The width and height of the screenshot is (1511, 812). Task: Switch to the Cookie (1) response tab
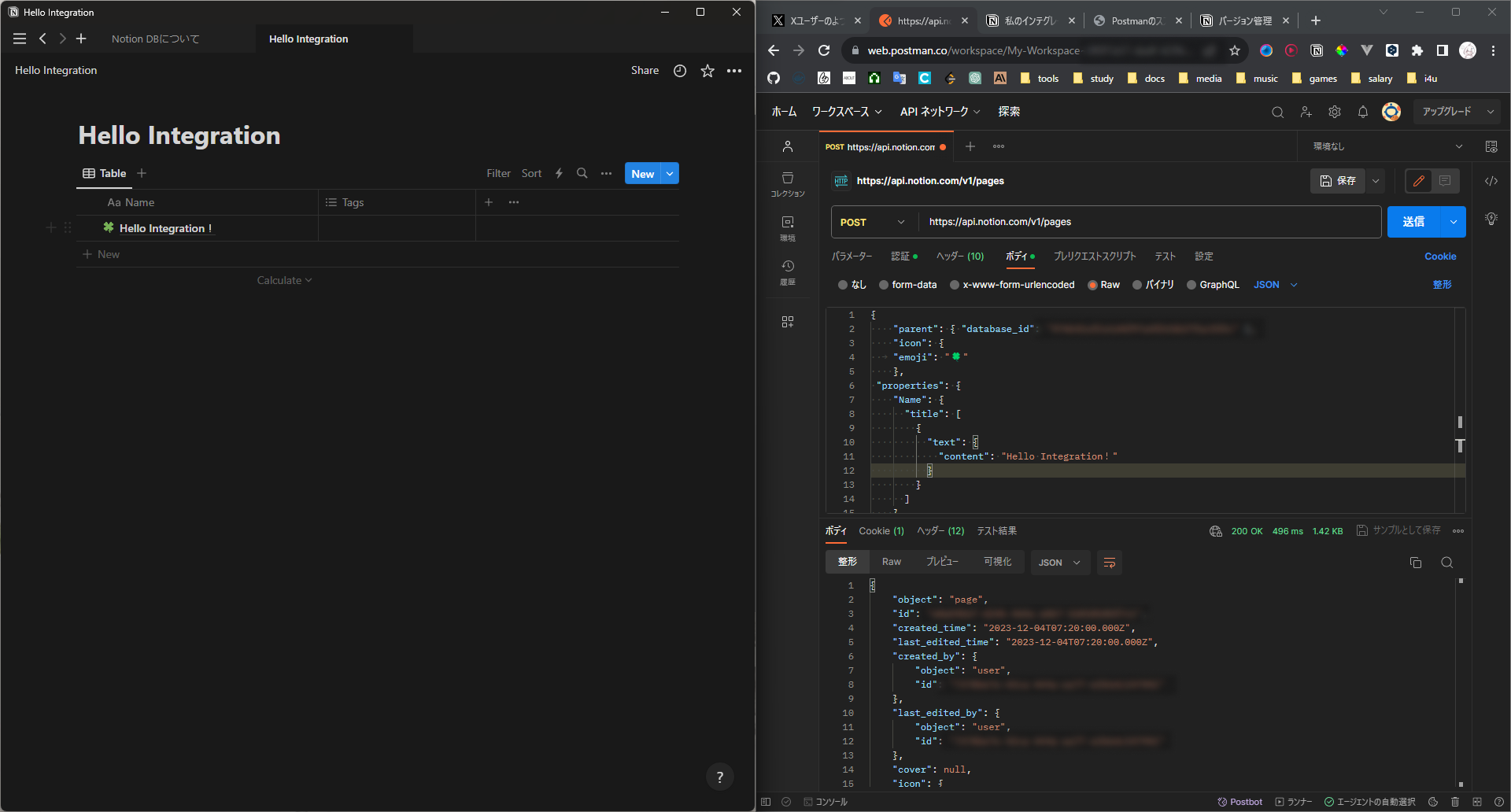[x=881, y=531]
